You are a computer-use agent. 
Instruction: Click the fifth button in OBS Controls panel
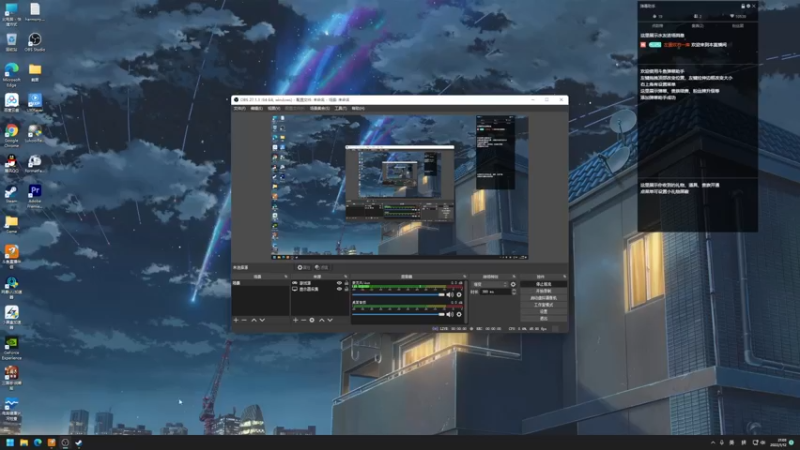[x=543, y=311]
